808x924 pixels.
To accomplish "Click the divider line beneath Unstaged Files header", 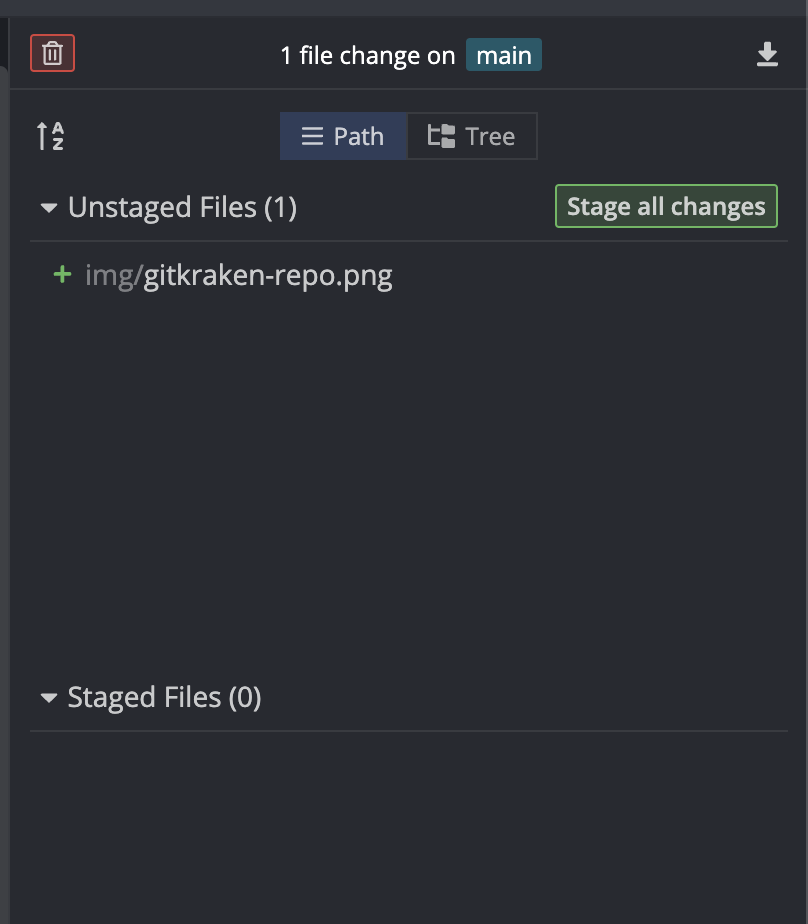I will pos(400,241).
